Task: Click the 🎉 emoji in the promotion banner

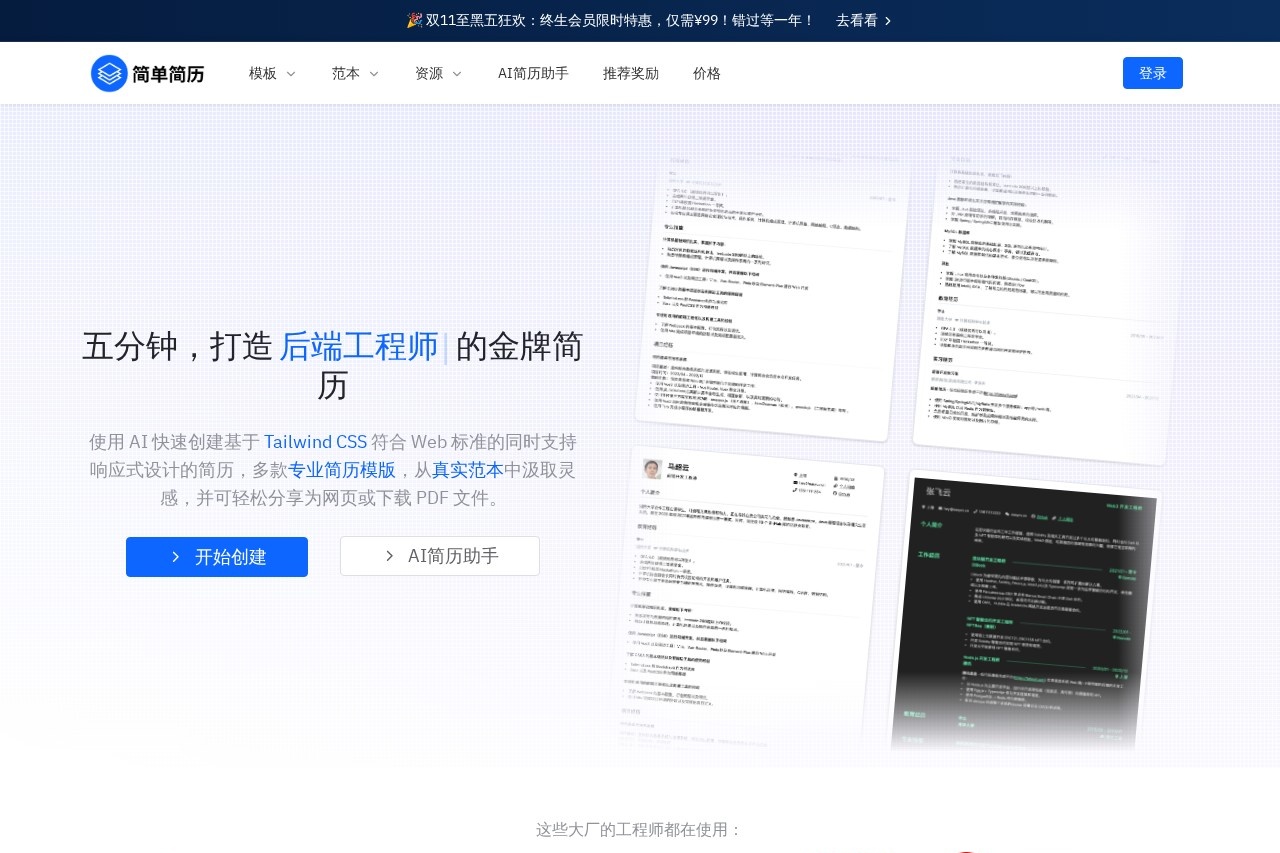Action: (x=414, y=20)
